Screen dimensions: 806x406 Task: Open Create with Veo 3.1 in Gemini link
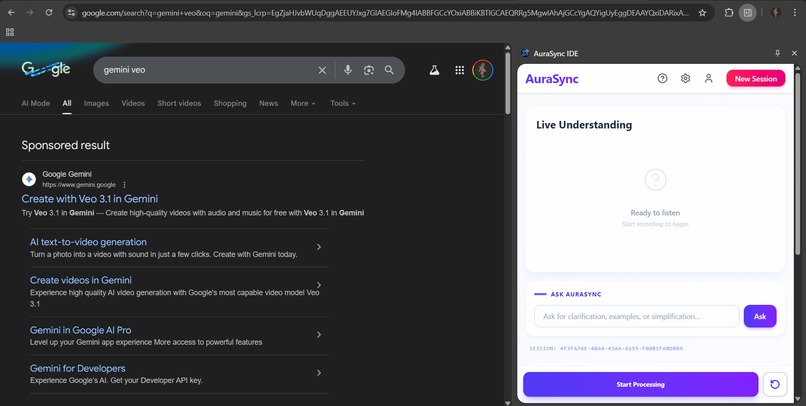(90, 199)
